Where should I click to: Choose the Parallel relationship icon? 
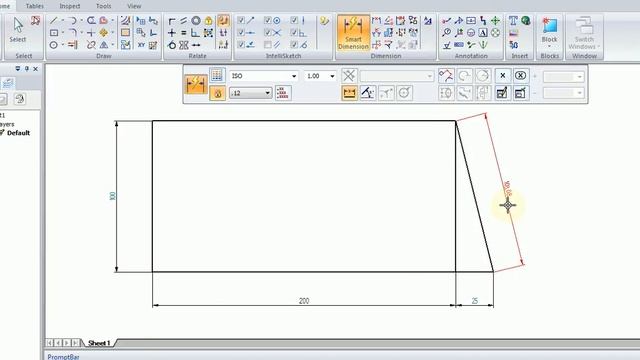pos(184,20)
